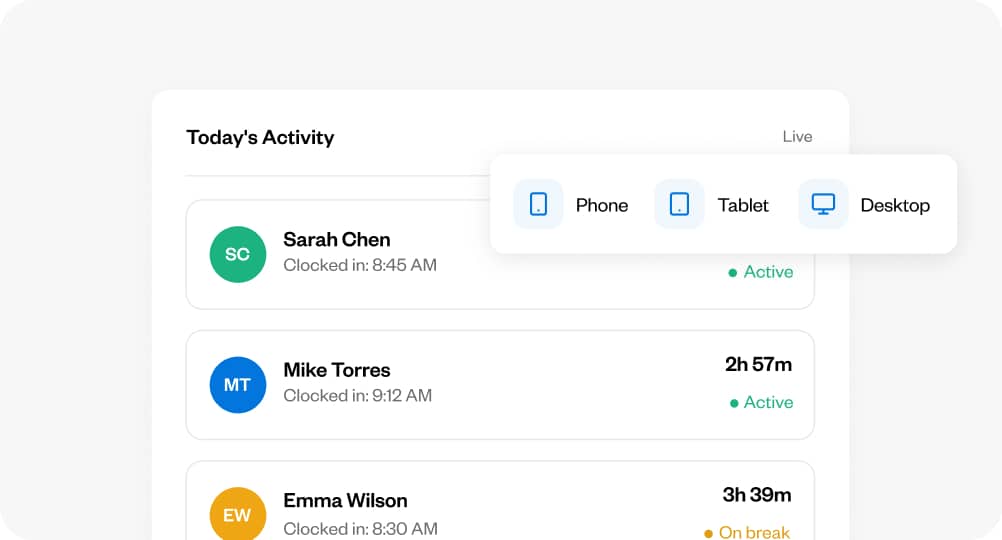Click Sarah Chen's clocked in time

[360, 265]
